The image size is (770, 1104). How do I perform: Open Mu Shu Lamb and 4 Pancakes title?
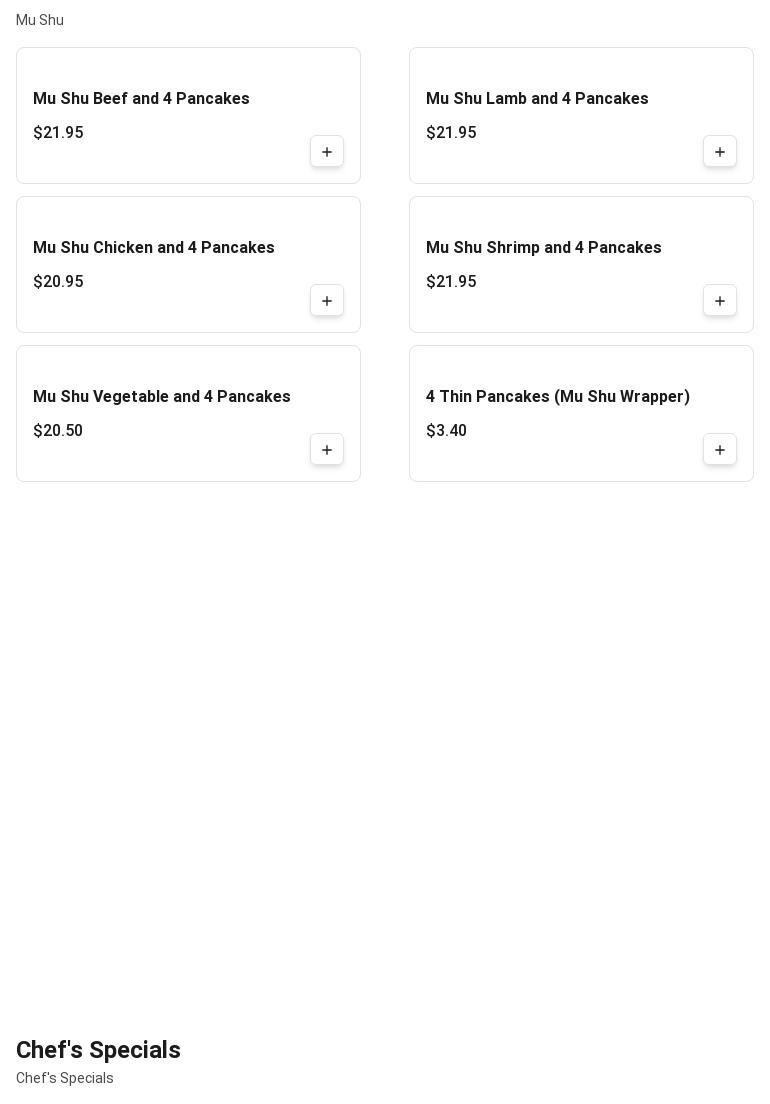point(537,99)
